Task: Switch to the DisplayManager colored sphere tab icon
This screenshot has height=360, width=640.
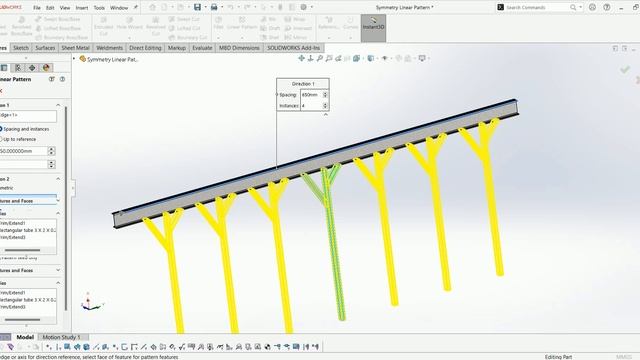Action: 46,68
